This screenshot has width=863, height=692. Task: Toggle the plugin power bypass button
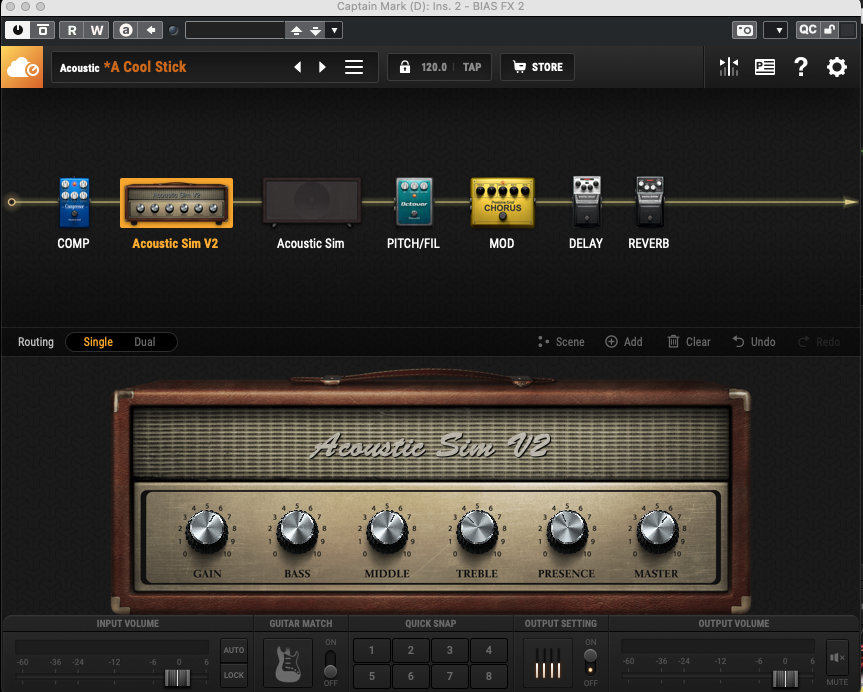tap(18, 30)
